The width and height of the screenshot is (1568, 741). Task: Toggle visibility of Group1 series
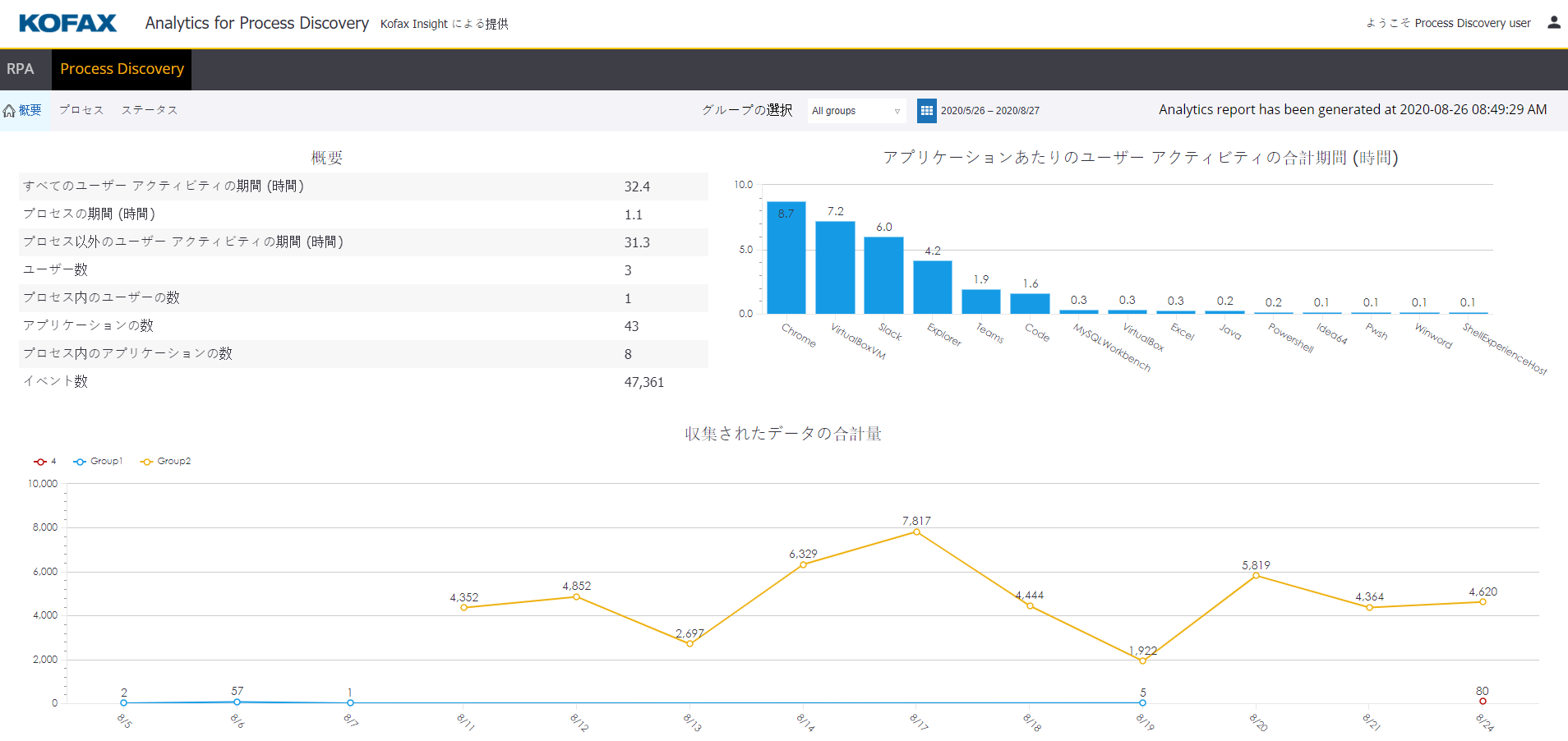click(99, 461)
